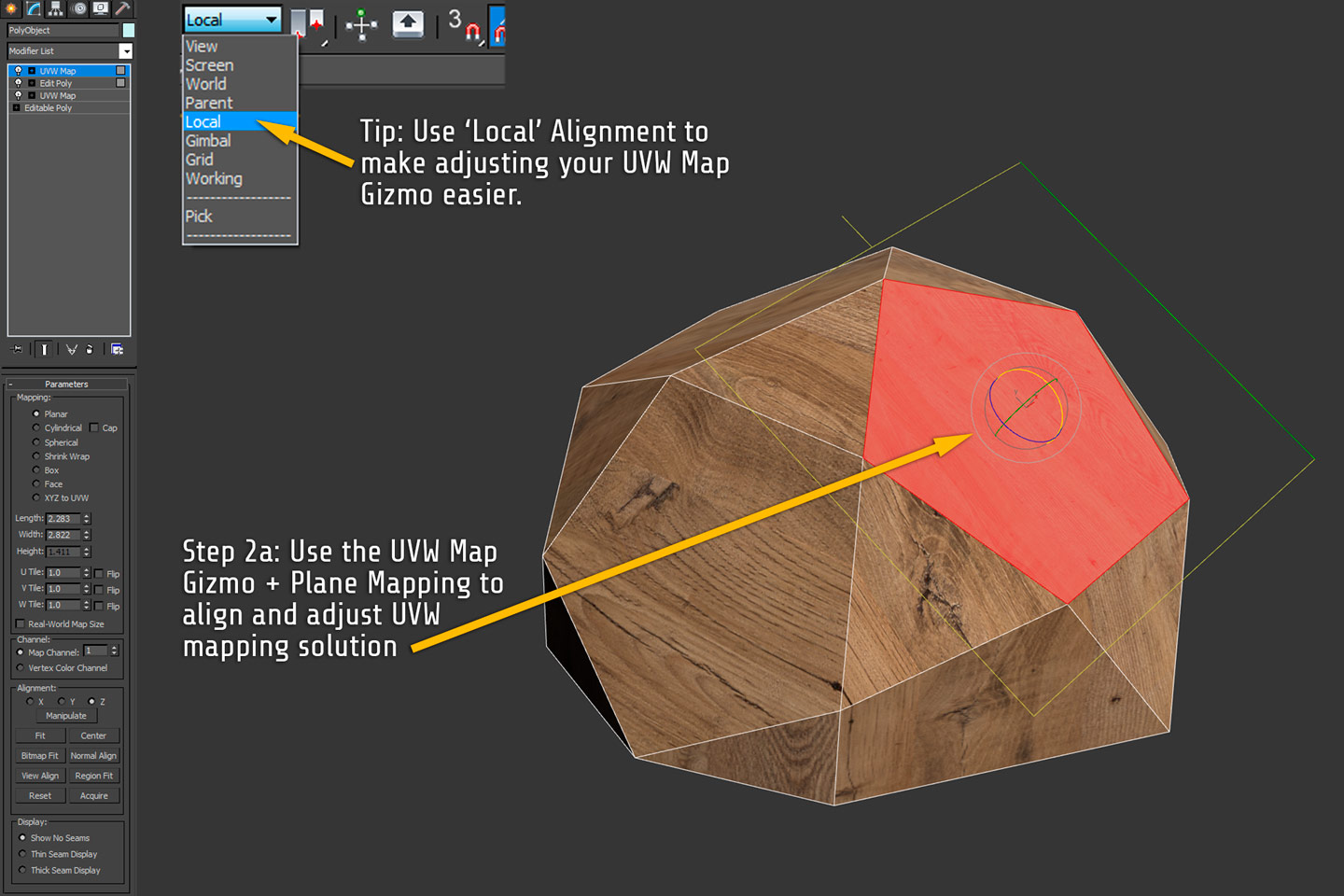
Task: Open the Utilities hammer tab
Action: [122, 8]
